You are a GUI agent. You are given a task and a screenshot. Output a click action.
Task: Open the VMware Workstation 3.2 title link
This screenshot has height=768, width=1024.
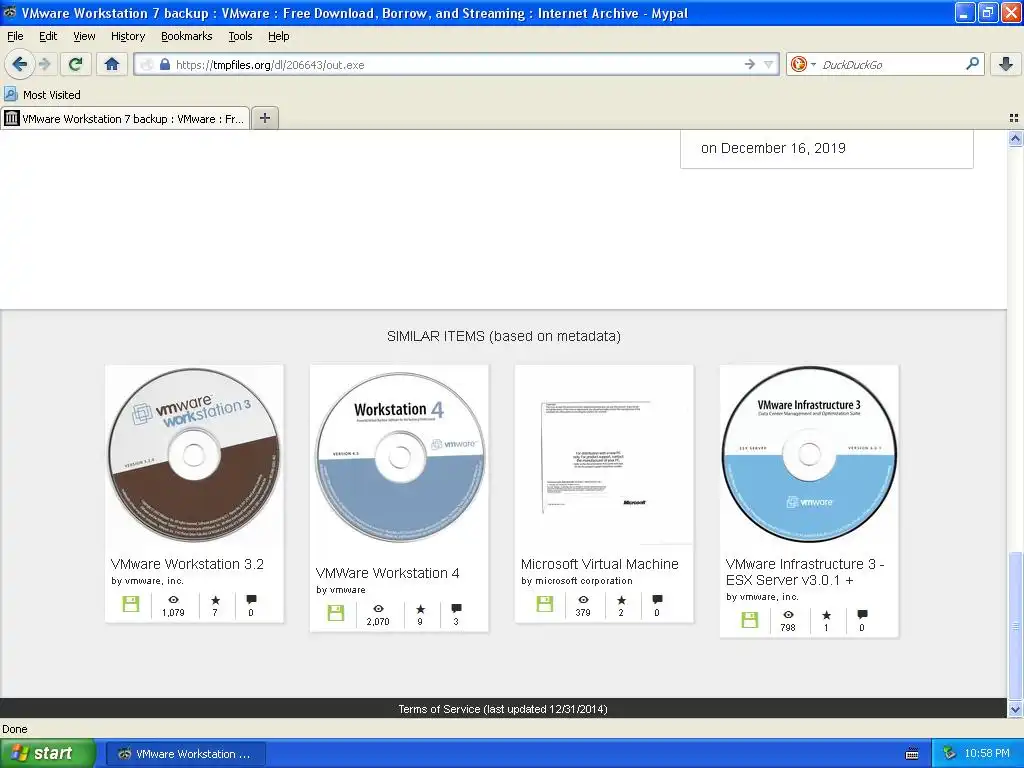(x=187, y=564)
